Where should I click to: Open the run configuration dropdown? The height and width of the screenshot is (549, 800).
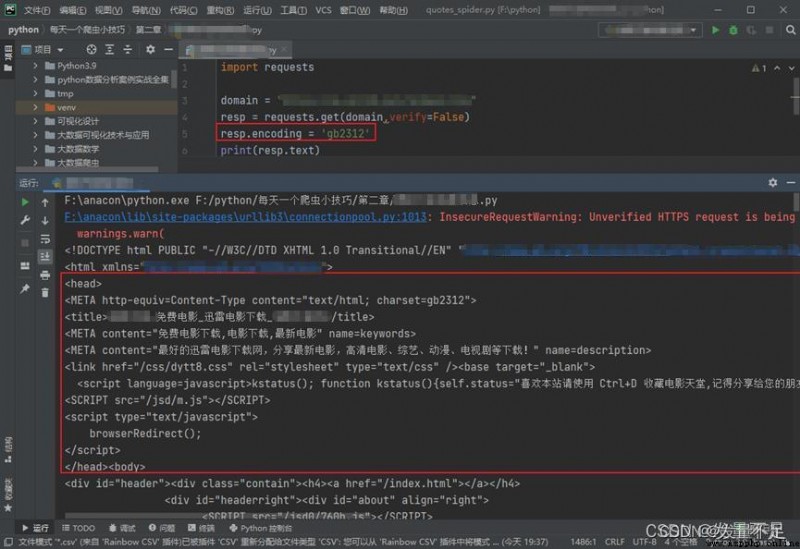click(x=649, y=31)
